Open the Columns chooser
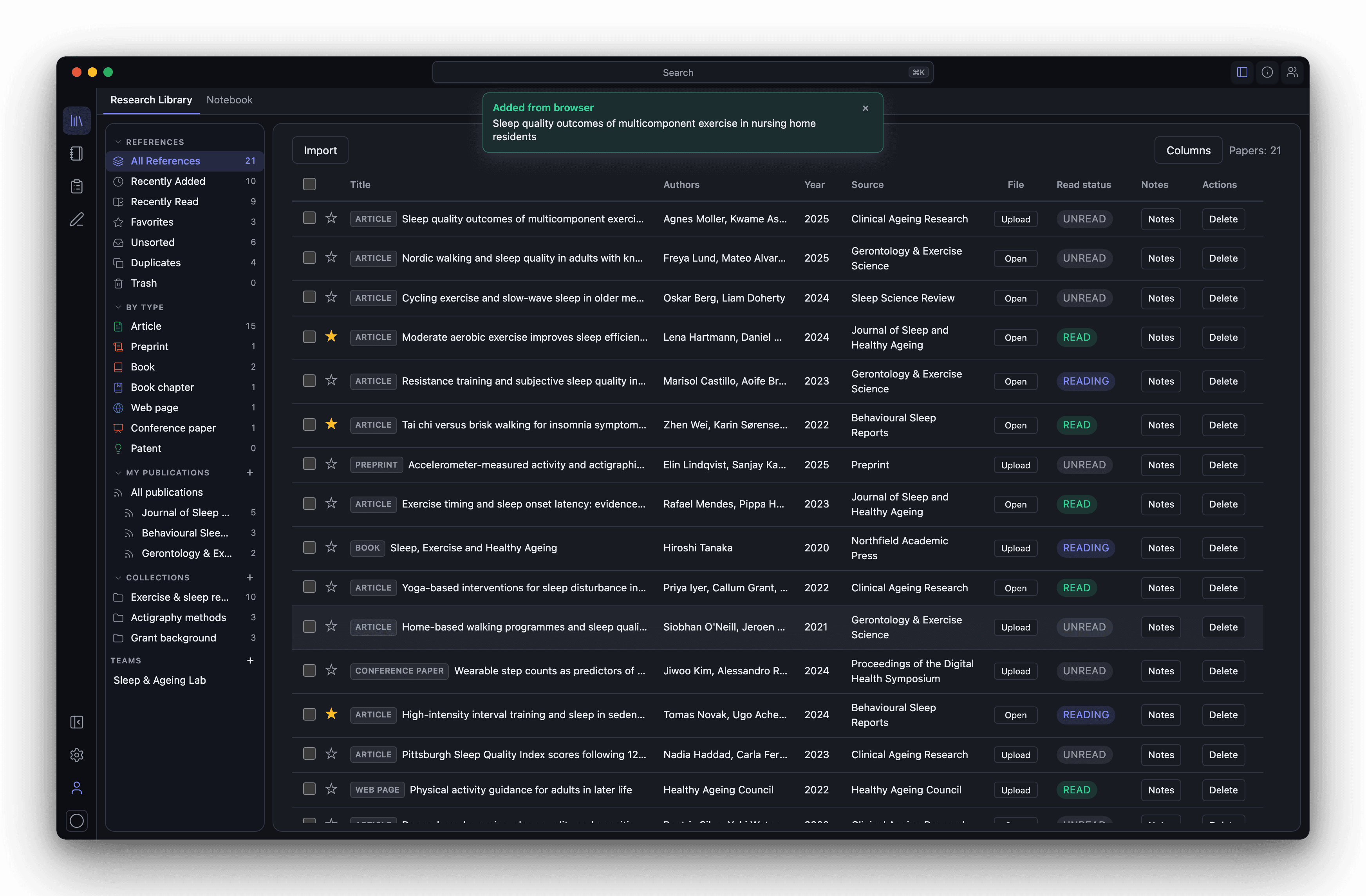The width and height of the screenshot is (1366, 896). 1188,150
